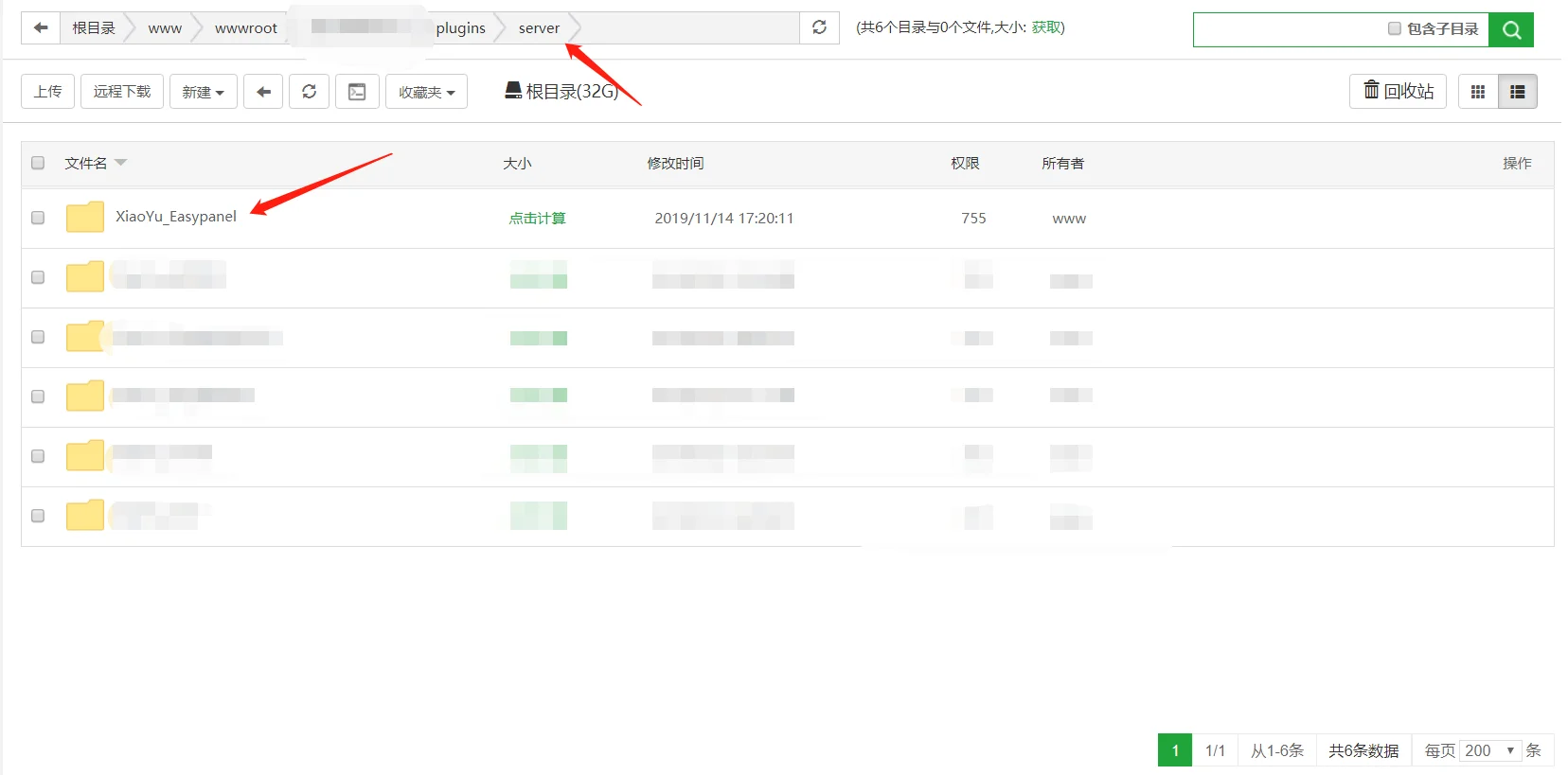Click the 根目录(32G) disk shortcut
This screenshot has width=1568, height=775.
[x=561, y=91]
